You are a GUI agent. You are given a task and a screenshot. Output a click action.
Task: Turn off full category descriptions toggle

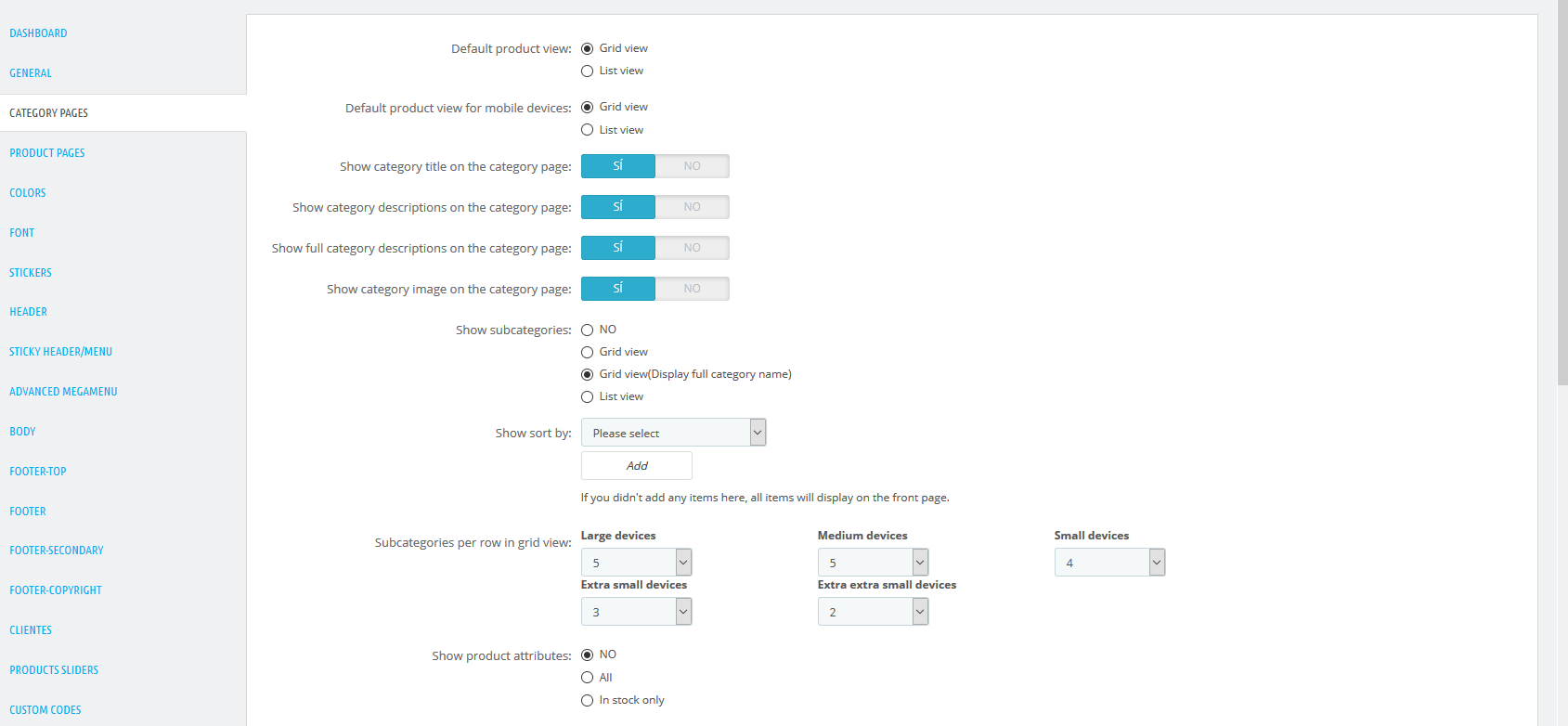tap(692, 248)
